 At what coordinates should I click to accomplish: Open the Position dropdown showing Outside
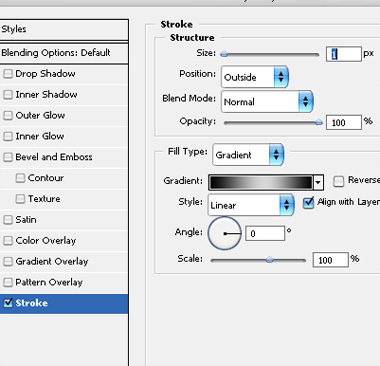point(255,77)
